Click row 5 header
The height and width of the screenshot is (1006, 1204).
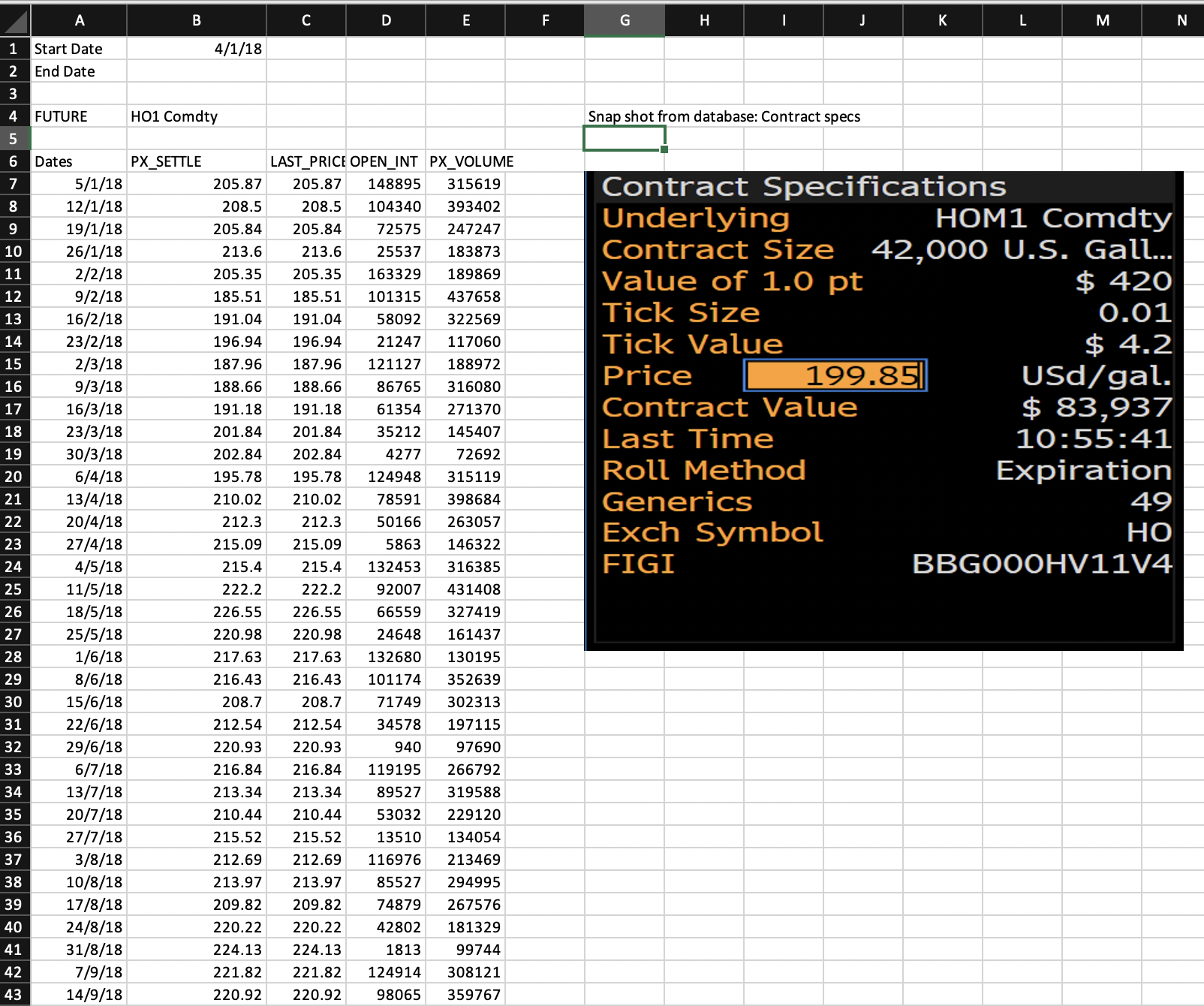[x=14, y=139]
